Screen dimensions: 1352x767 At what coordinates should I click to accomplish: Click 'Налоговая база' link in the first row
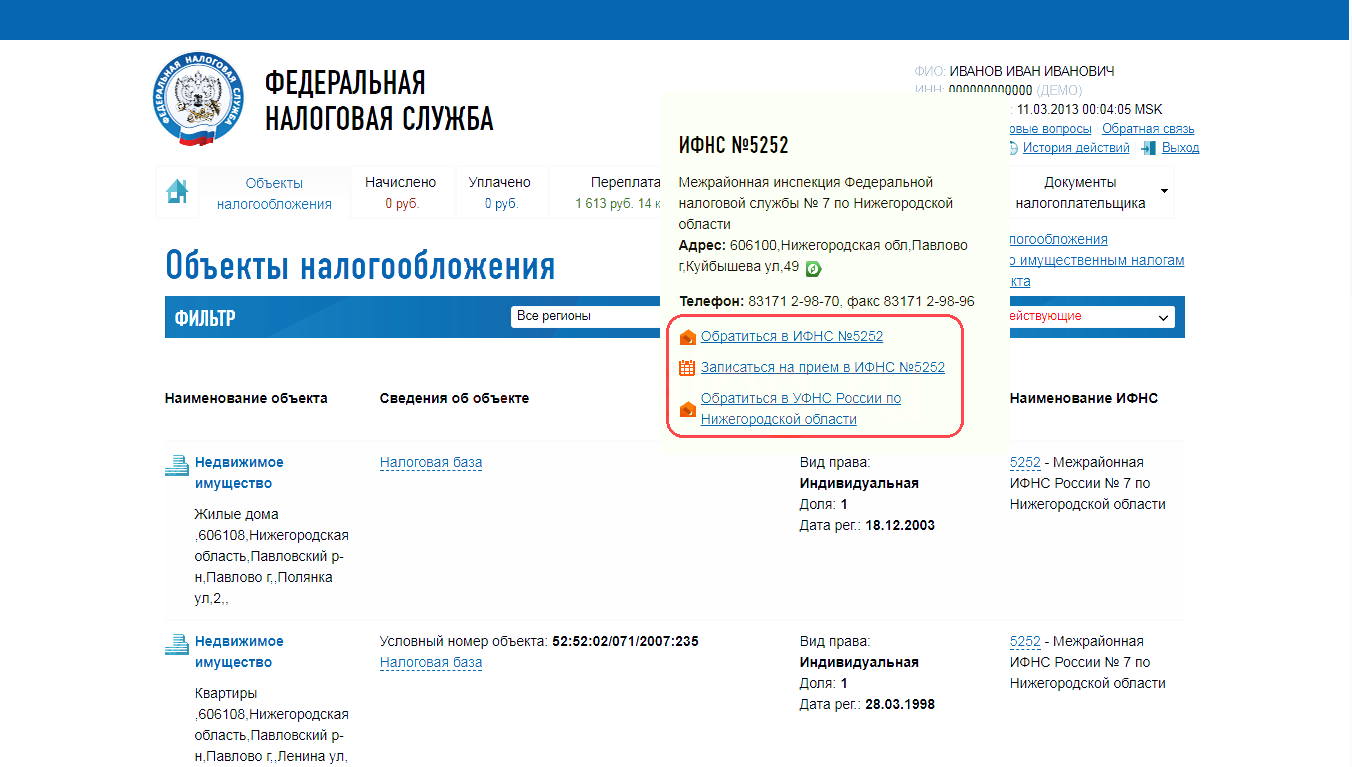[431, 462]
